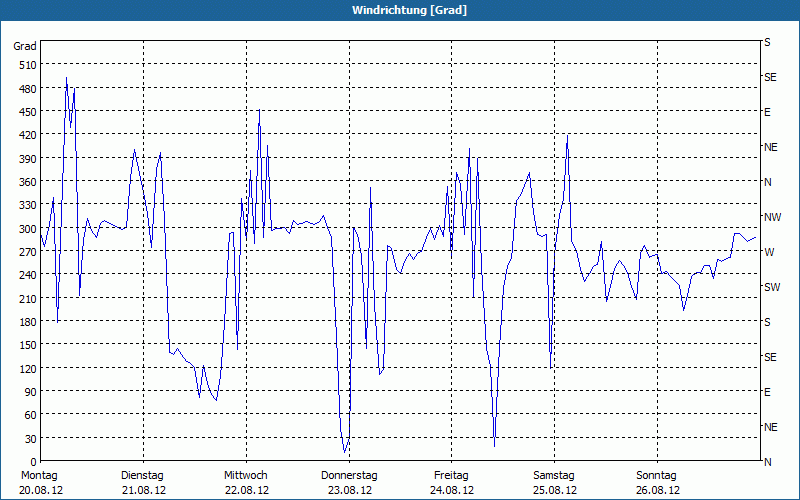Select the 360 degree axis label
This screenshot has height=500, width=800.
pyautogui.click(x=28, y=183)
